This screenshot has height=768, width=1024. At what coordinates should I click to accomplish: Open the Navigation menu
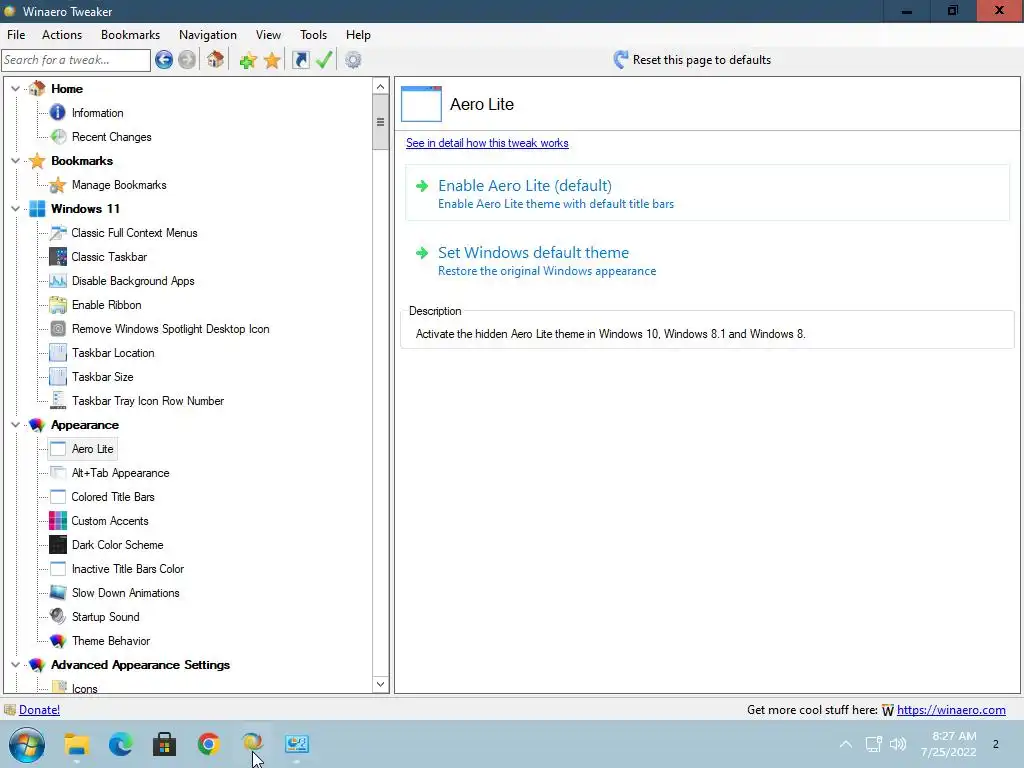[x=208, y=35]
